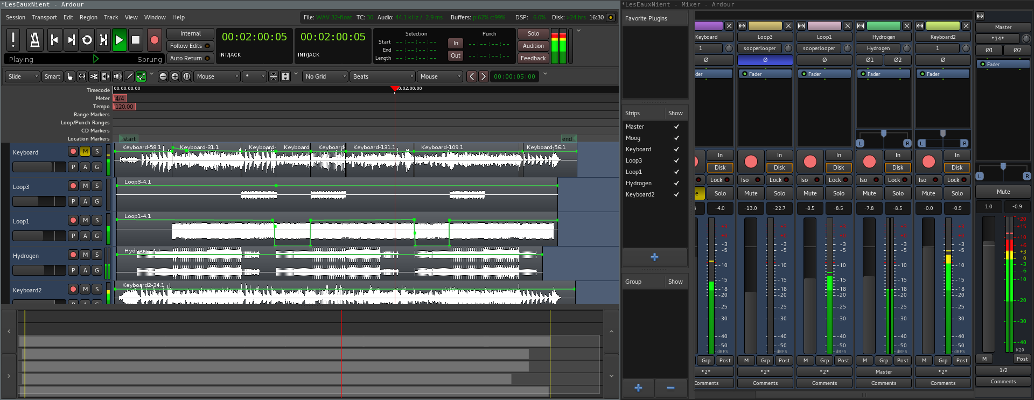The width and height of the screenshot is (1034, 400).
Task: Open the Session menu
Action: pos(15,17)
